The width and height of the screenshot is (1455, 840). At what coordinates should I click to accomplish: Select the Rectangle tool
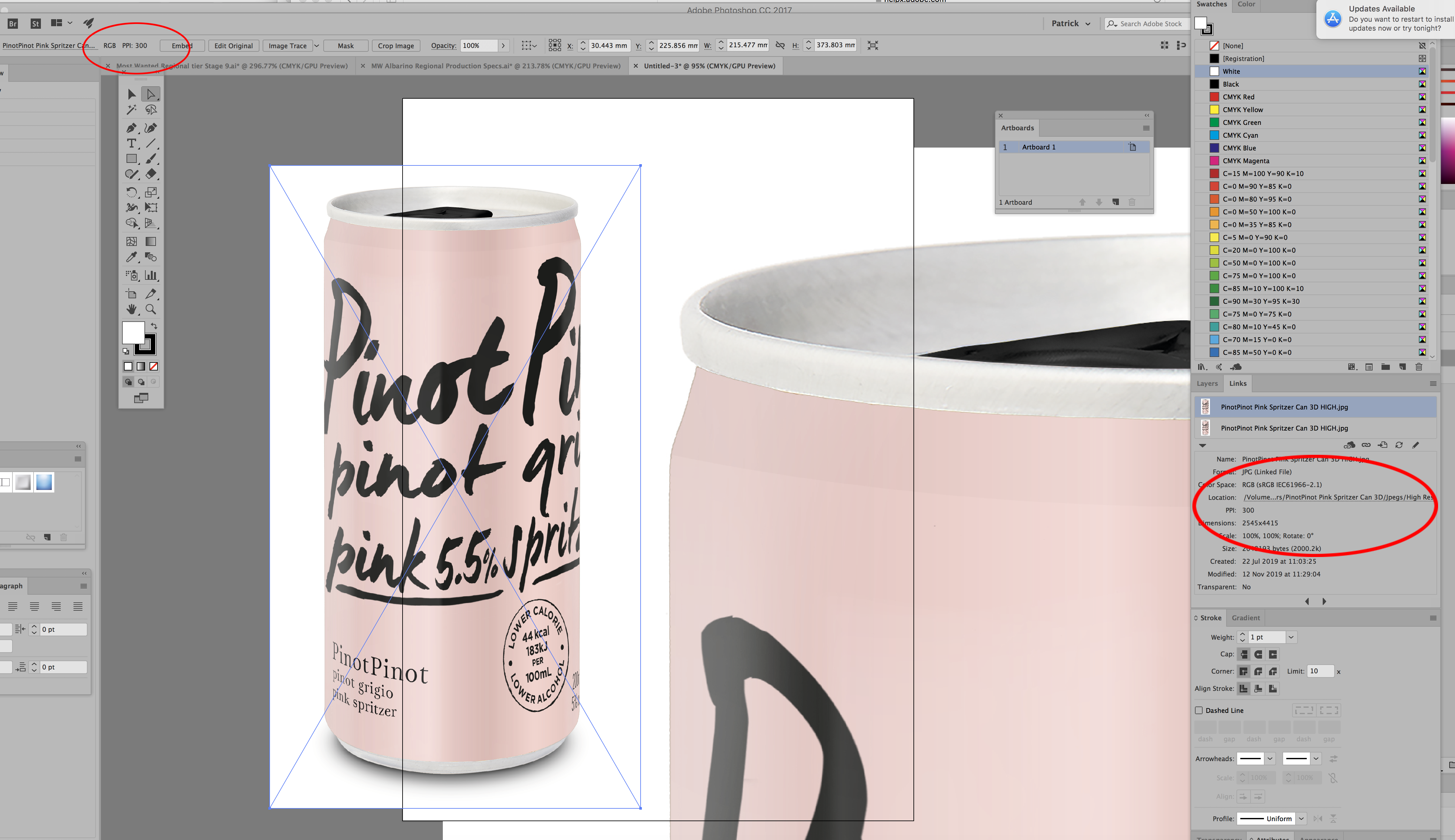pyautogui.click(x=132, y=159)
